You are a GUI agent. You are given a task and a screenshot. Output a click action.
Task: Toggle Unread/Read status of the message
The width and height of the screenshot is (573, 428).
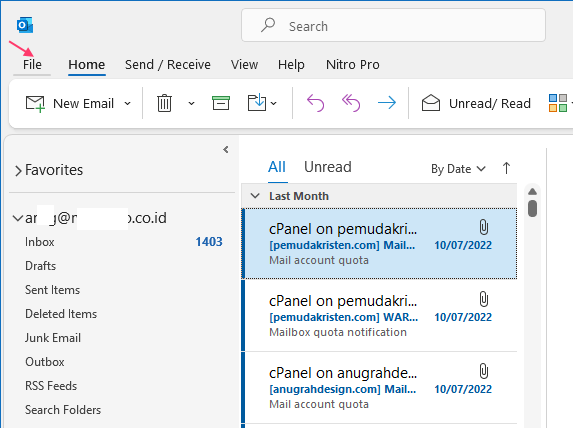(476, 103)
